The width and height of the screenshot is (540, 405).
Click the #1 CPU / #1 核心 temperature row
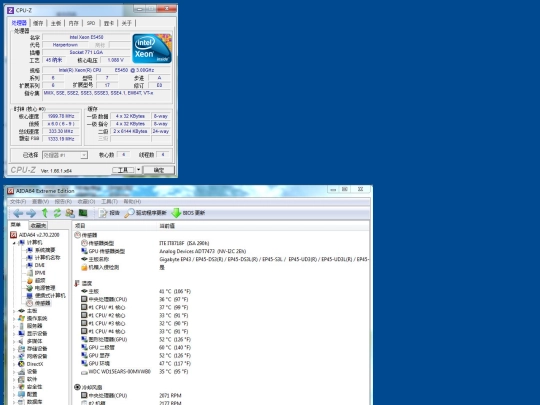[x=220, y=307]
